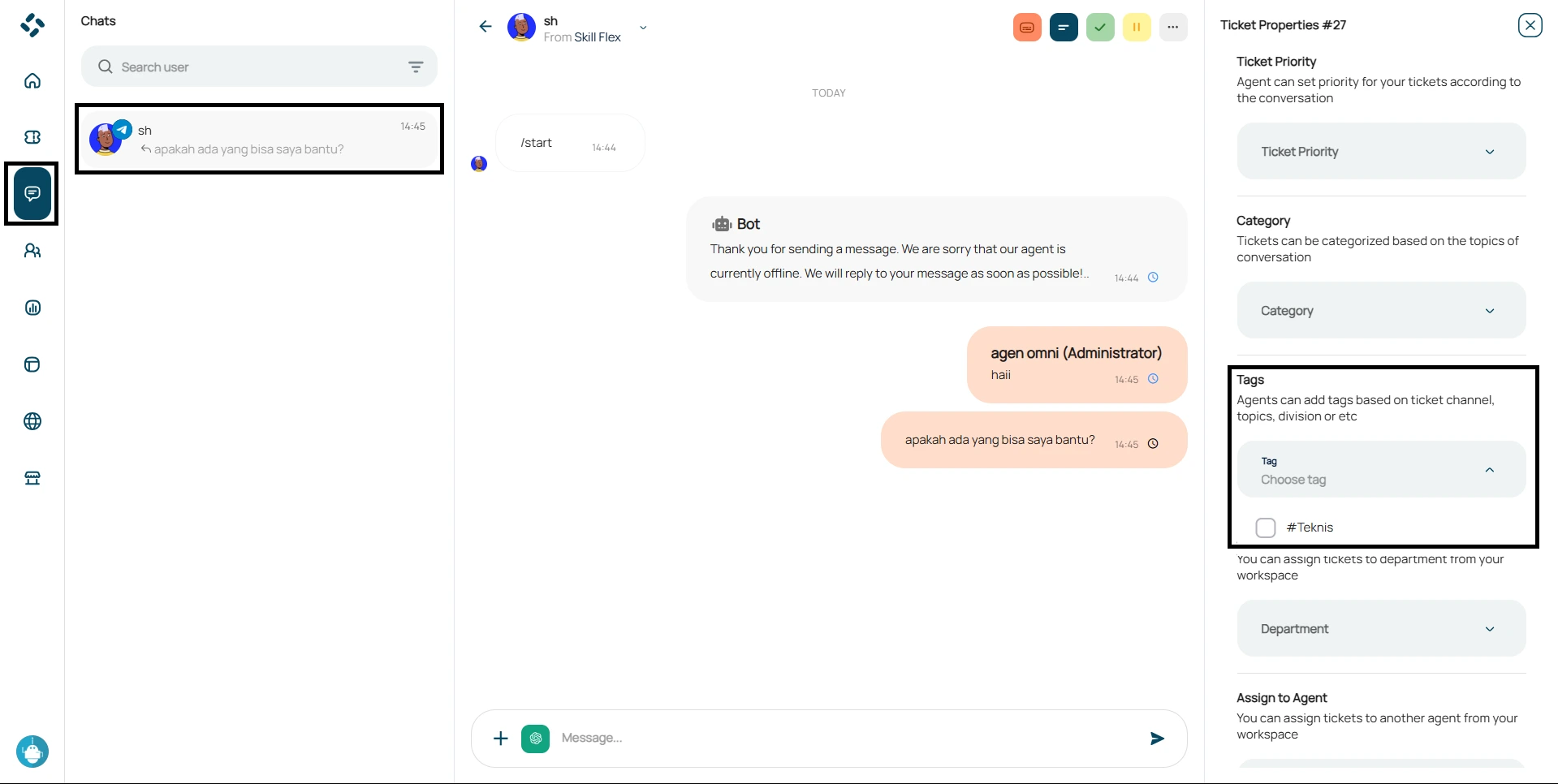This screenshot has width=1558, height=784.
Task: Open the contacts people icon in sidebar
Action: pyautogui.click(x=32, y=251)
